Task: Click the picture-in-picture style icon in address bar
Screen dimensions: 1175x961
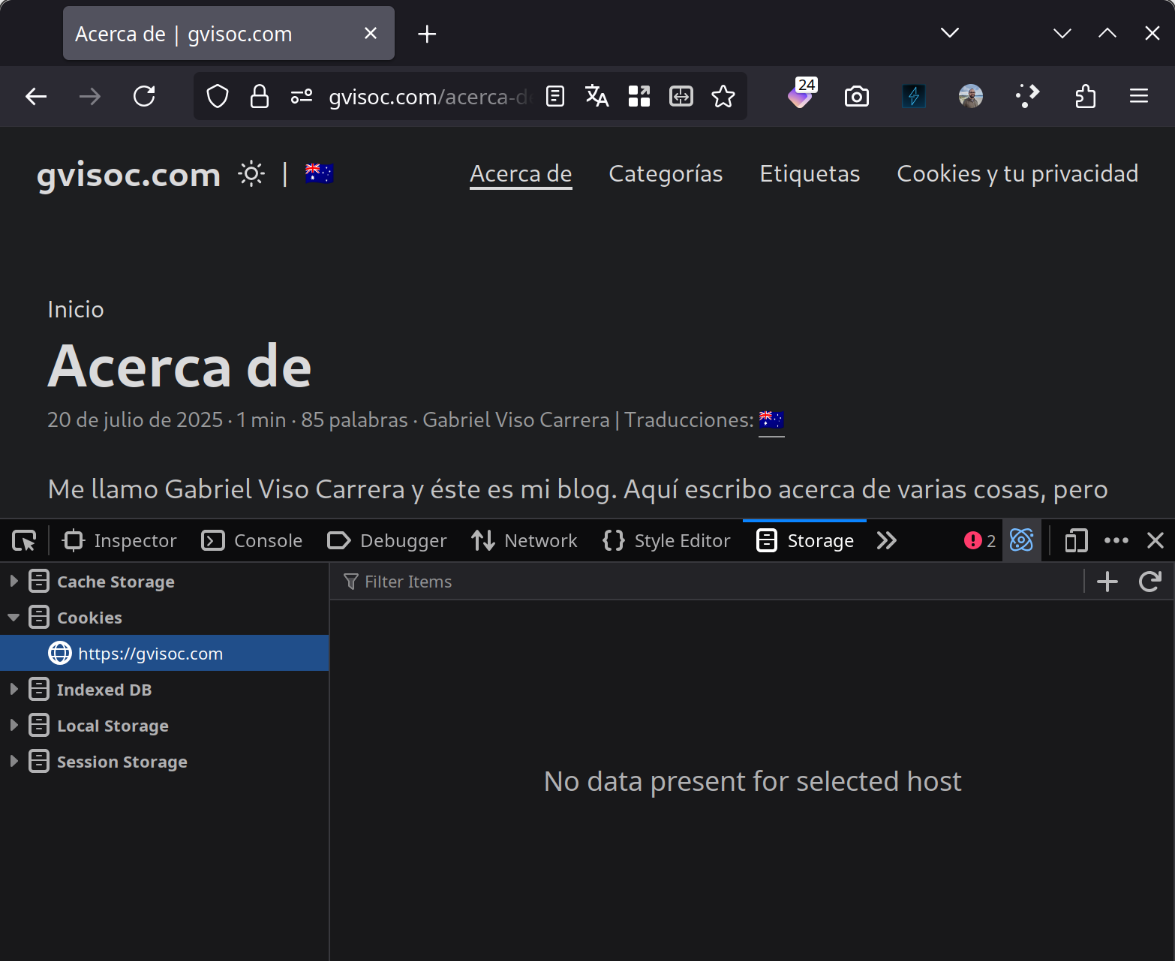Action: coord(681,97)
